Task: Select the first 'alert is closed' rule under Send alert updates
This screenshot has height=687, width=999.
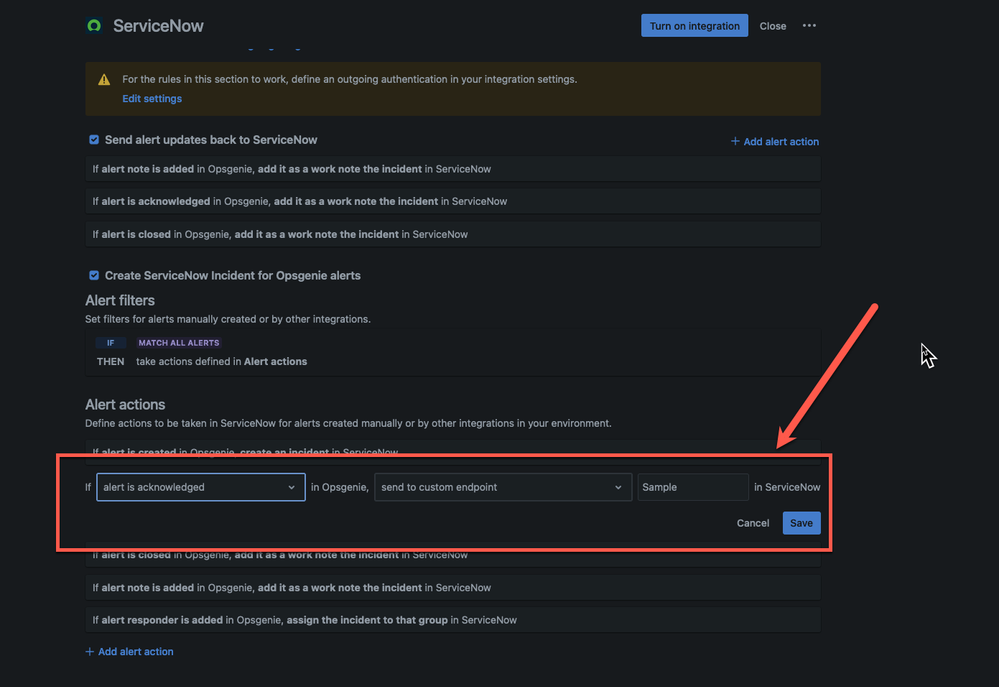Action: (453, 235)
